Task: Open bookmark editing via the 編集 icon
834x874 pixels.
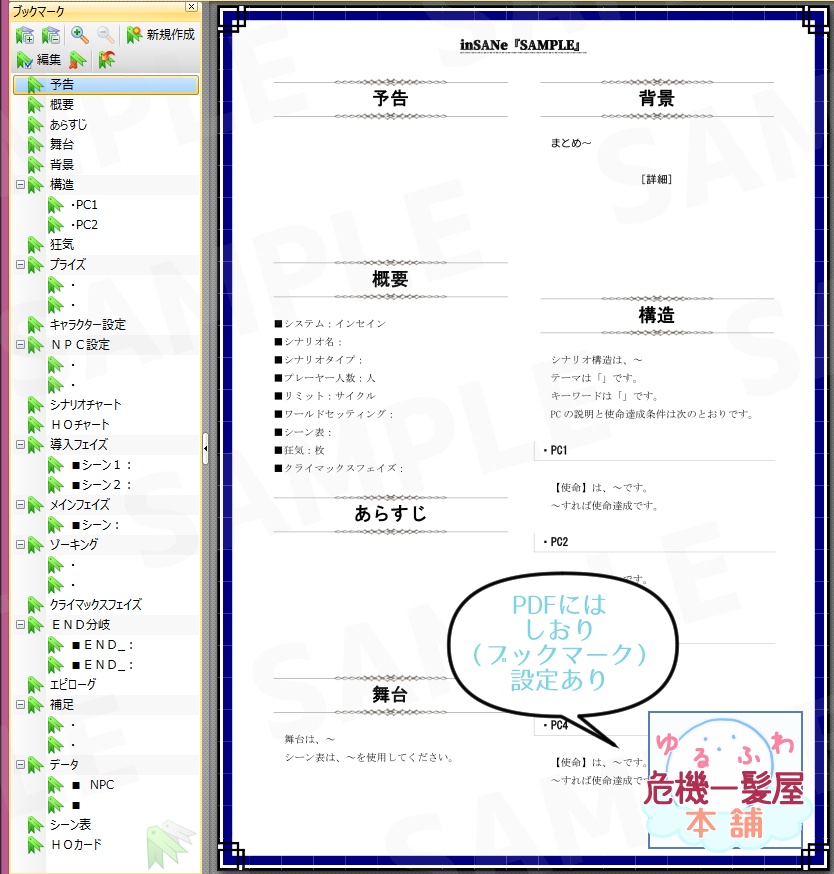Action: point(25,58)
